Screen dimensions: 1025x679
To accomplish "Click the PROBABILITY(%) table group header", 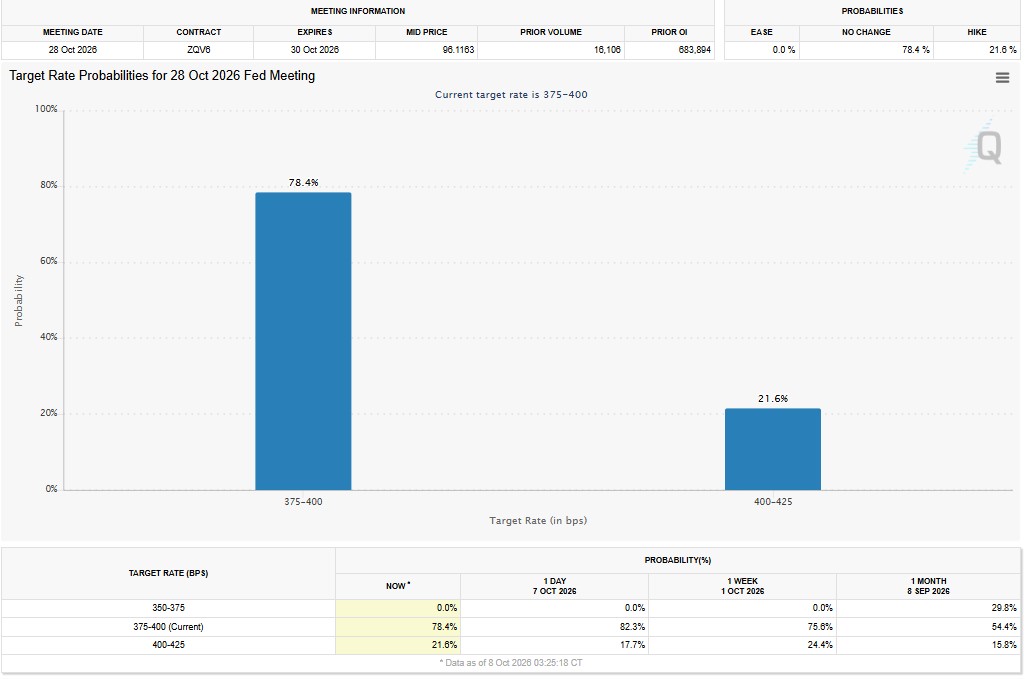I will point(678,561).
